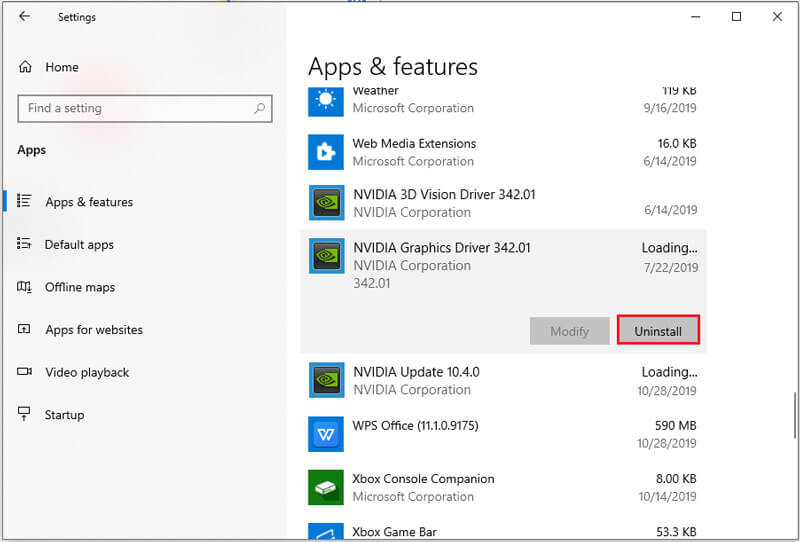
Task: Click the WPS Office app icon
Action: tap(326, 434)
